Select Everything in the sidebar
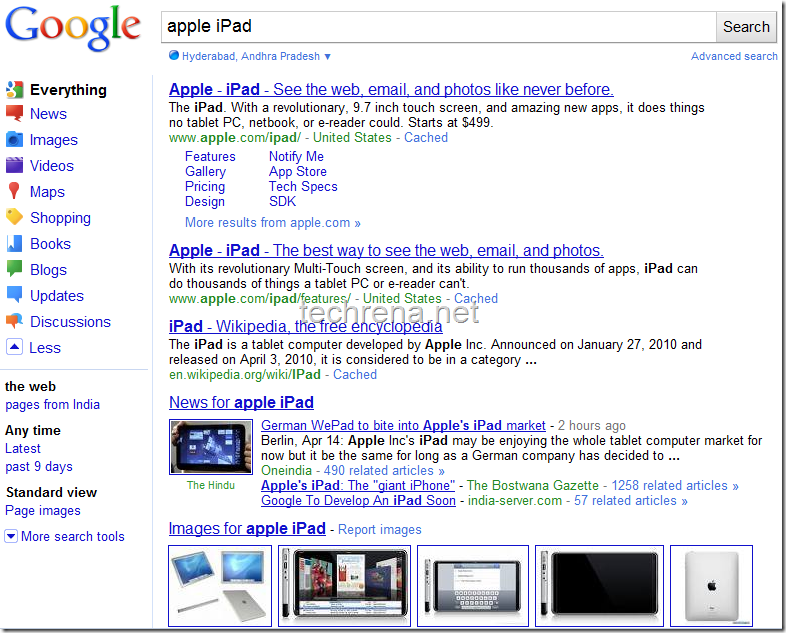Viewport: 786px width, 633px height. pyautogui.click(x=68, y=90)
